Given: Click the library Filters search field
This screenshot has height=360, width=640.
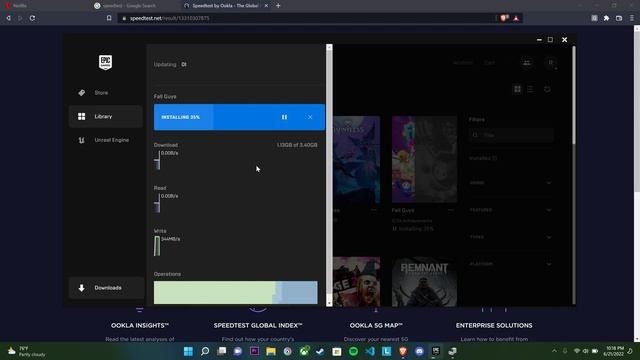Looking at the screenshot, I should pyautogui.click(x=511, y=135).
